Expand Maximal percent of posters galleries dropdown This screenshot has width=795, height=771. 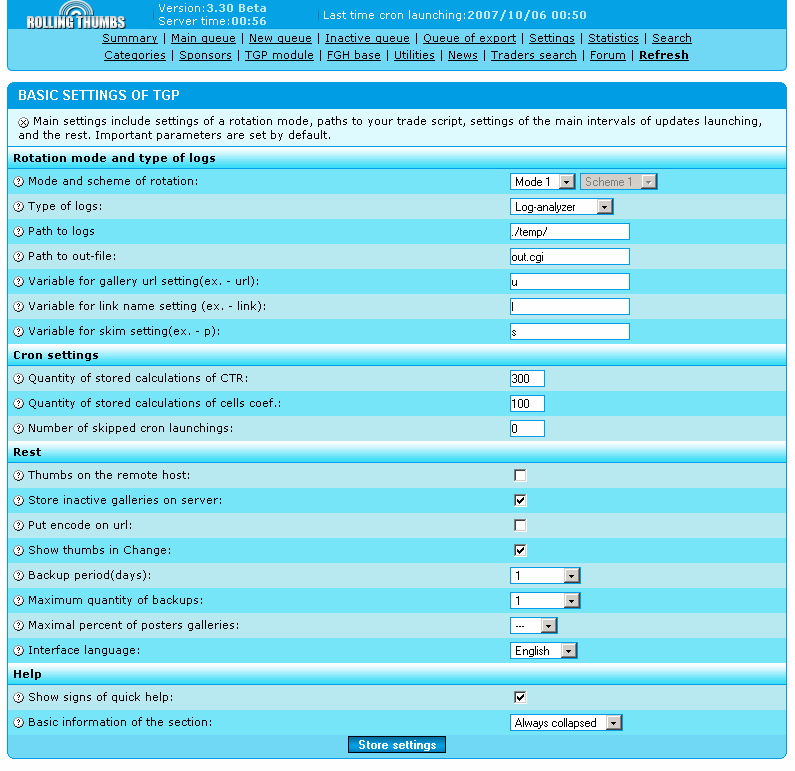(534, 626)
